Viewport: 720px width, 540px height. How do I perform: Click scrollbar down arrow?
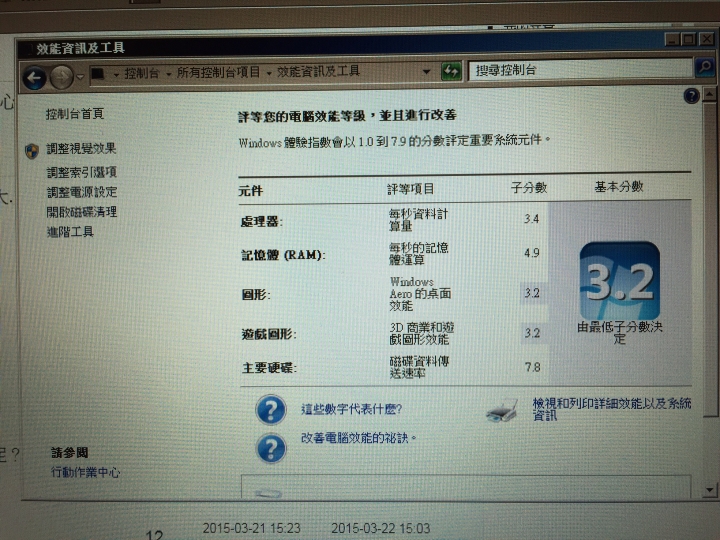coord(710,490)
